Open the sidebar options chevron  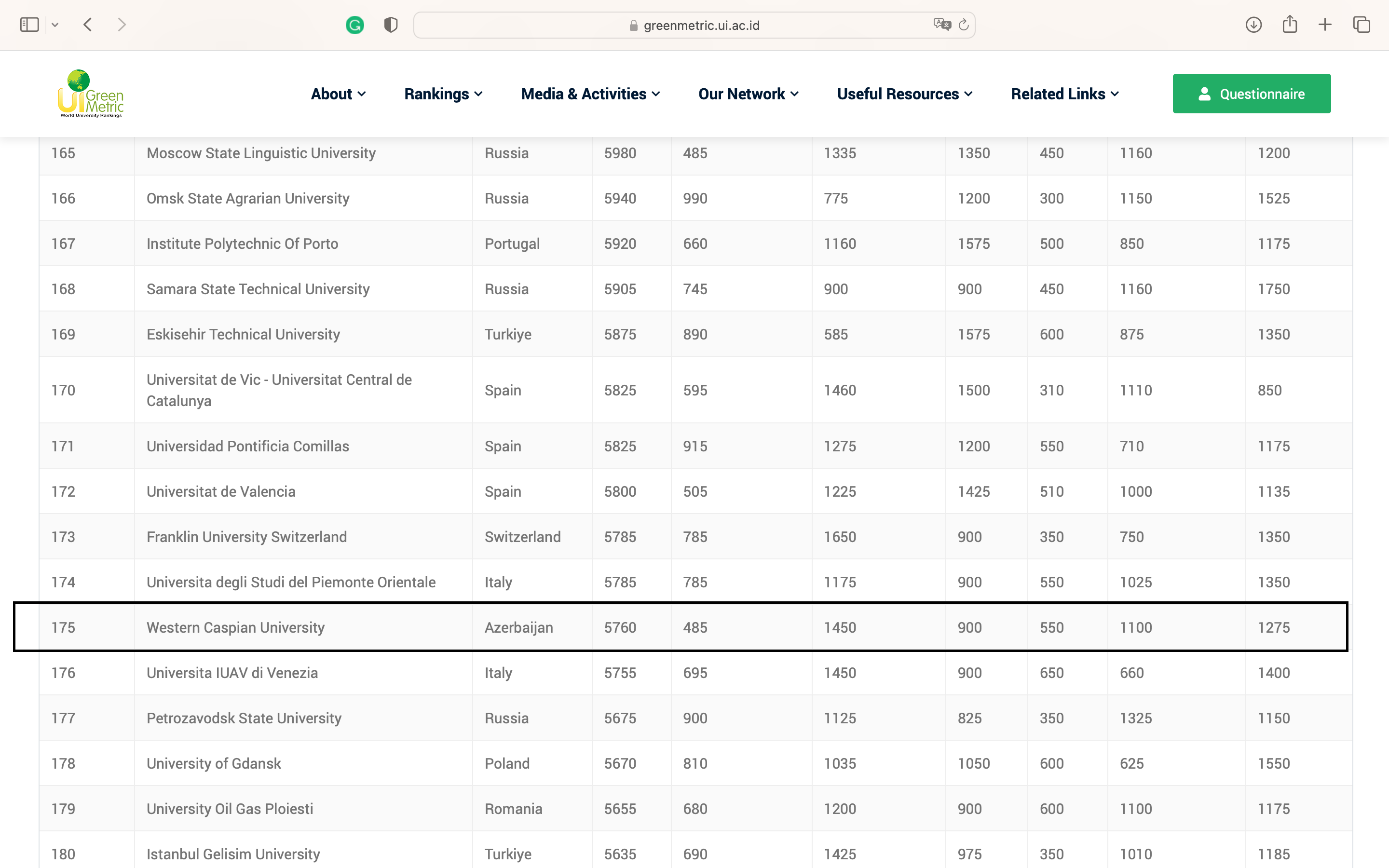pyautogui.click(x=55, y=25)
